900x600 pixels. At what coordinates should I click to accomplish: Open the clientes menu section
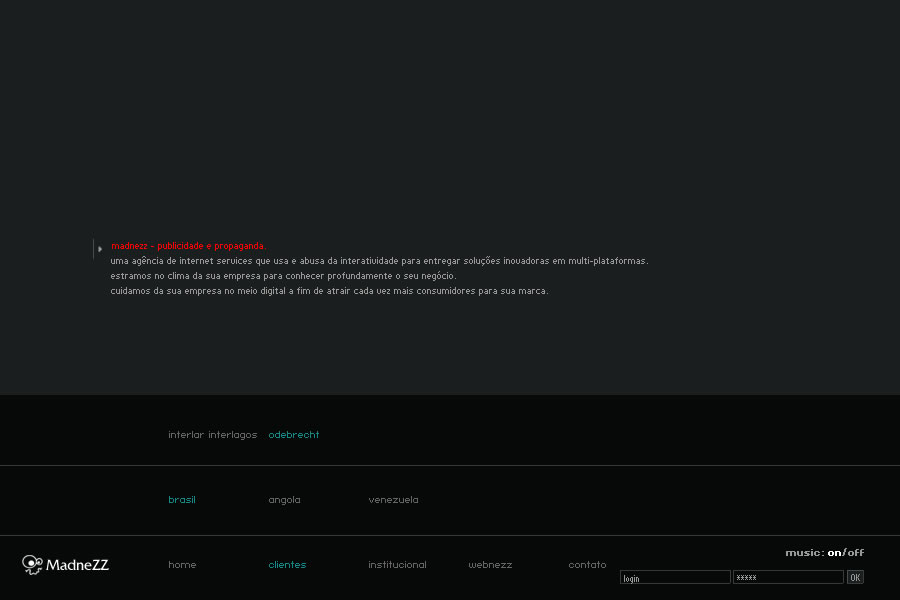click(x=287, y=565)
